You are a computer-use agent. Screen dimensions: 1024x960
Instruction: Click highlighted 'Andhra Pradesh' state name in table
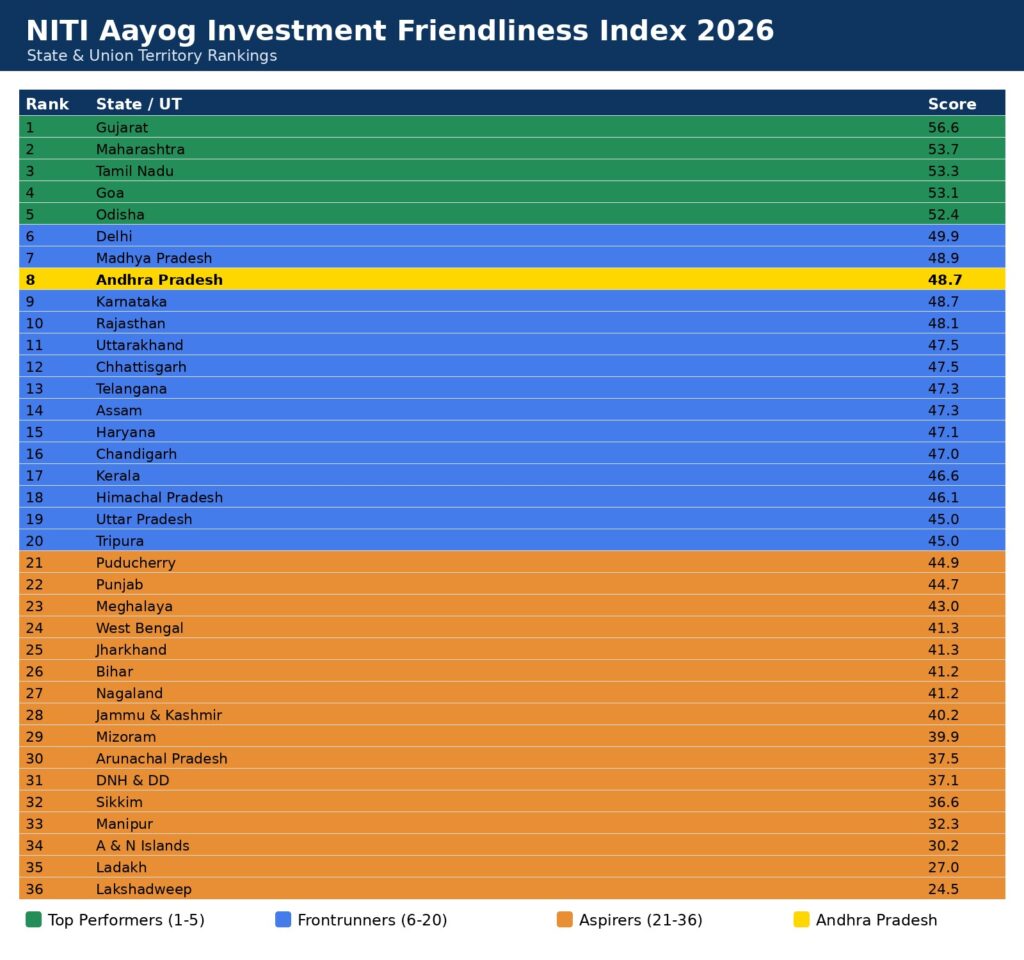[159, 280]
